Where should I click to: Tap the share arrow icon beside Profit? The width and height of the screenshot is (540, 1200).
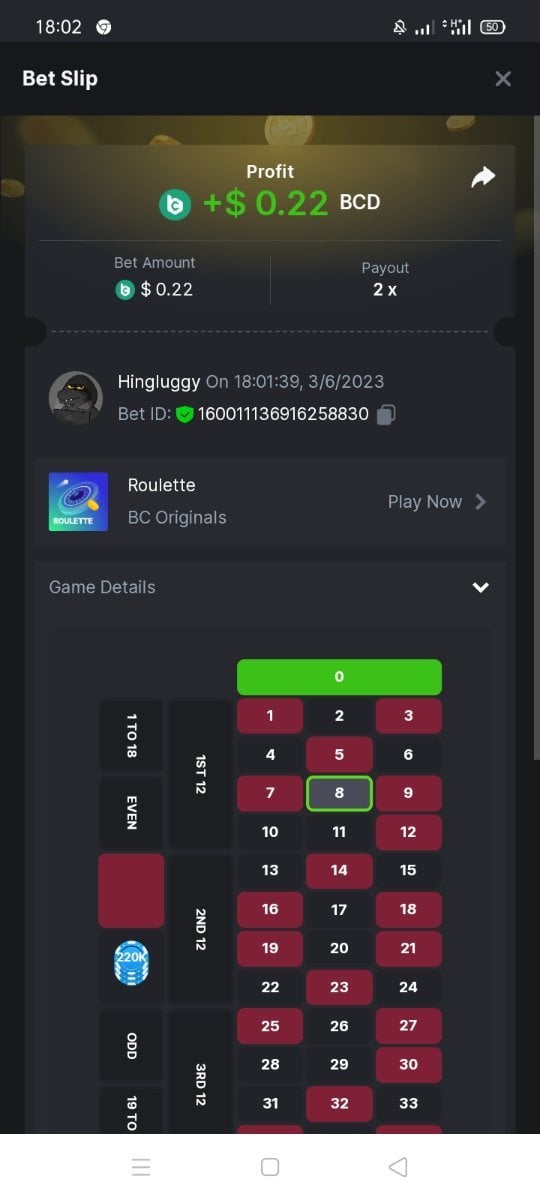click(x=483, y=178)
